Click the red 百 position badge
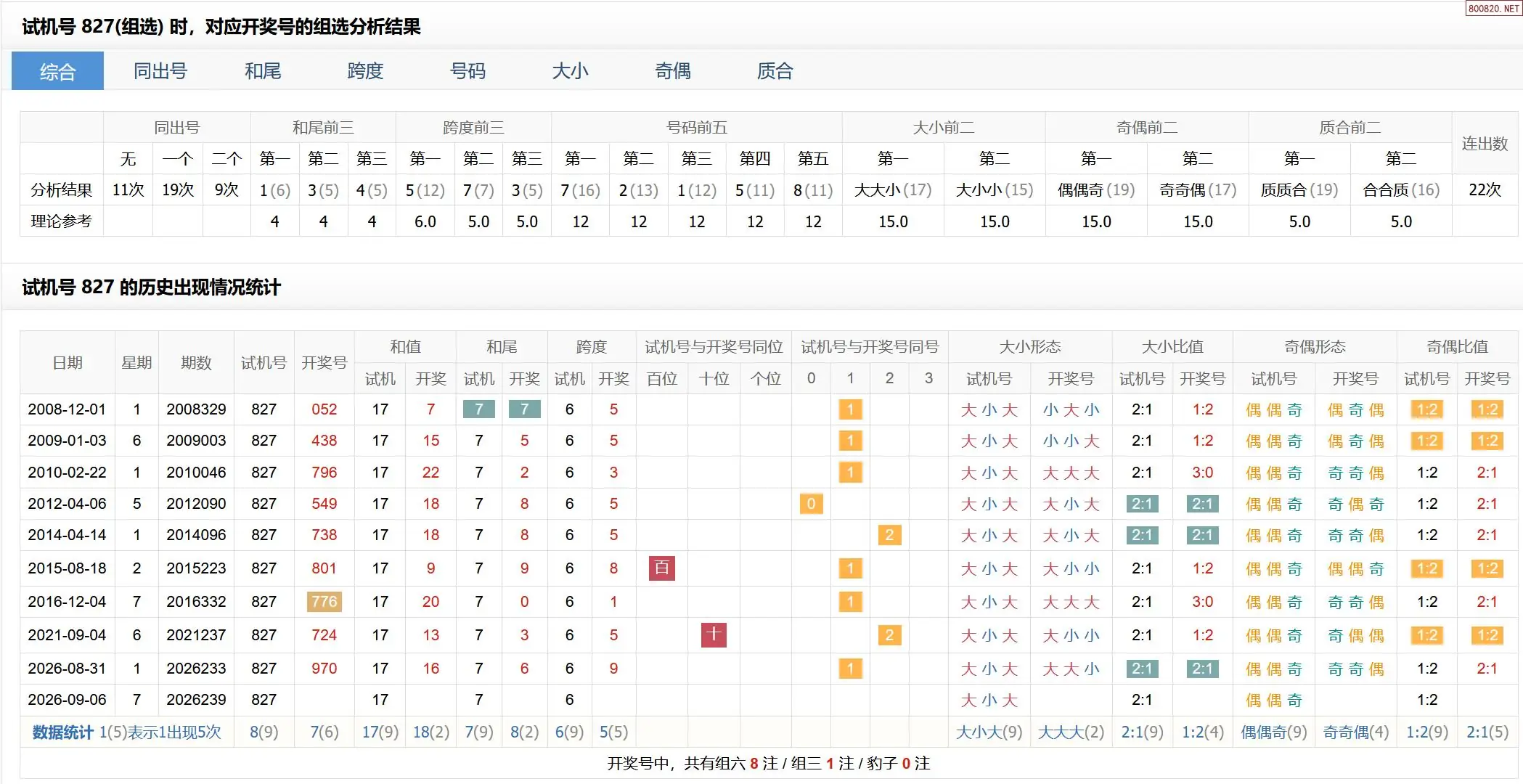1523x784 pixels. (662, 568)
